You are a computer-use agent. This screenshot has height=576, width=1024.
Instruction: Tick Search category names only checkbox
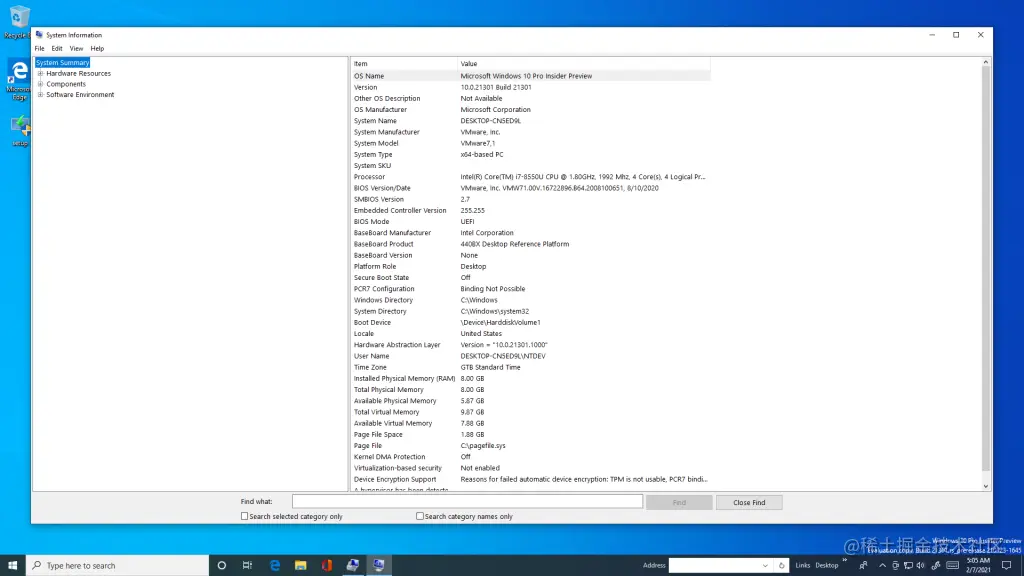coord(420,516)
